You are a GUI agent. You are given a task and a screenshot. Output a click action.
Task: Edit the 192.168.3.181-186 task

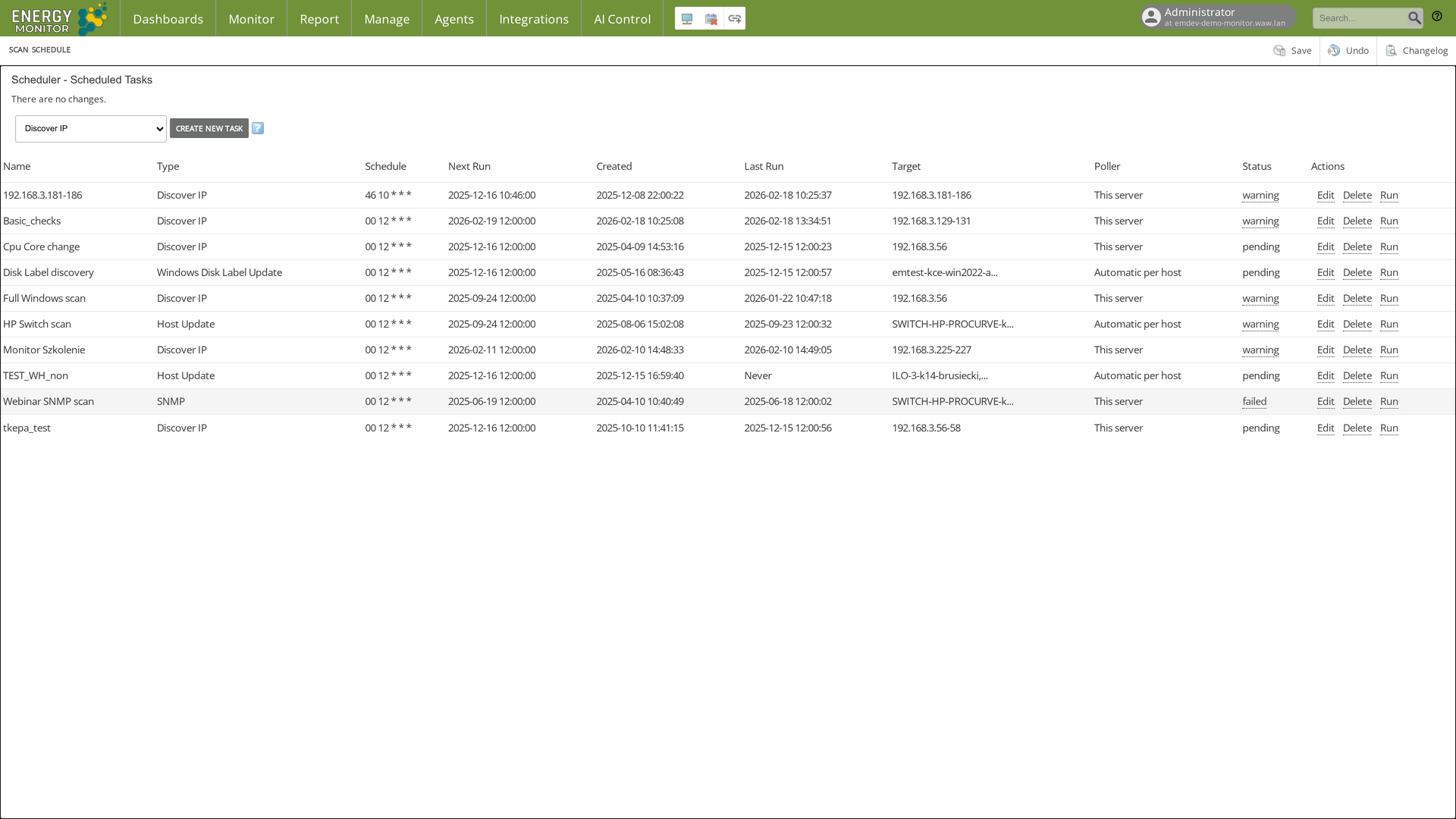tap(1326, 196)
